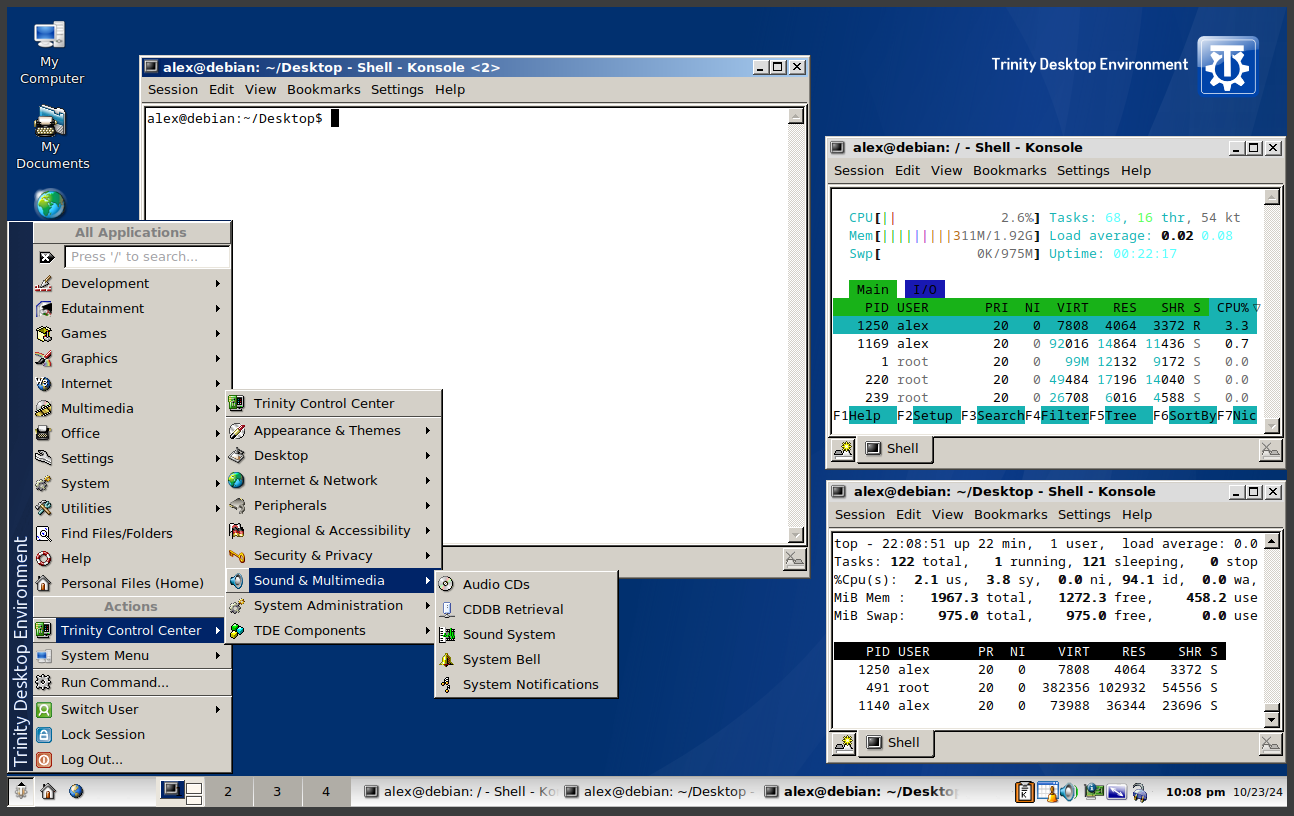Screen dimensions: 1294x816
Task: Click the Klipper clipboard tray icon
Action: pos(1025,792)
